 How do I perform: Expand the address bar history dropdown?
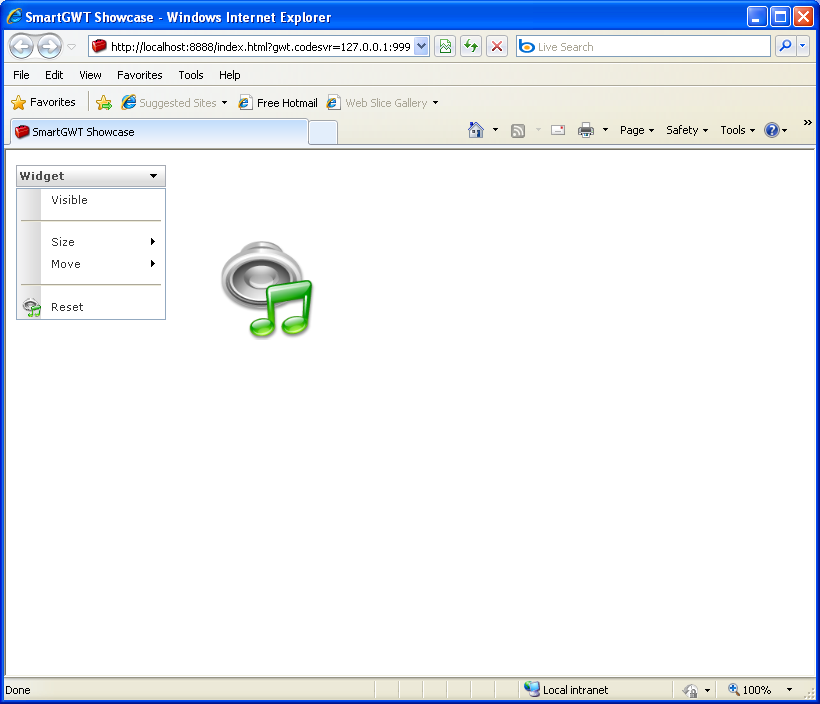422,47
